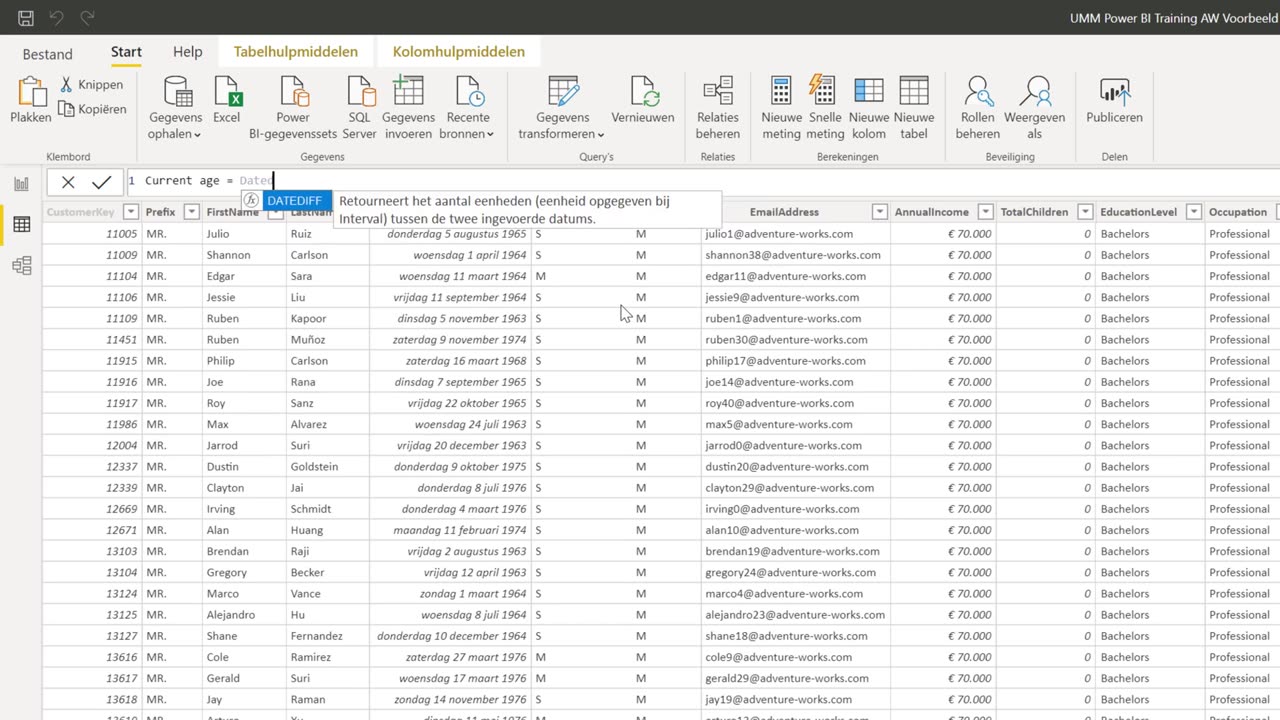Click customer key 13616 cell
The image size is (1280, 720).
click(121, 657)
